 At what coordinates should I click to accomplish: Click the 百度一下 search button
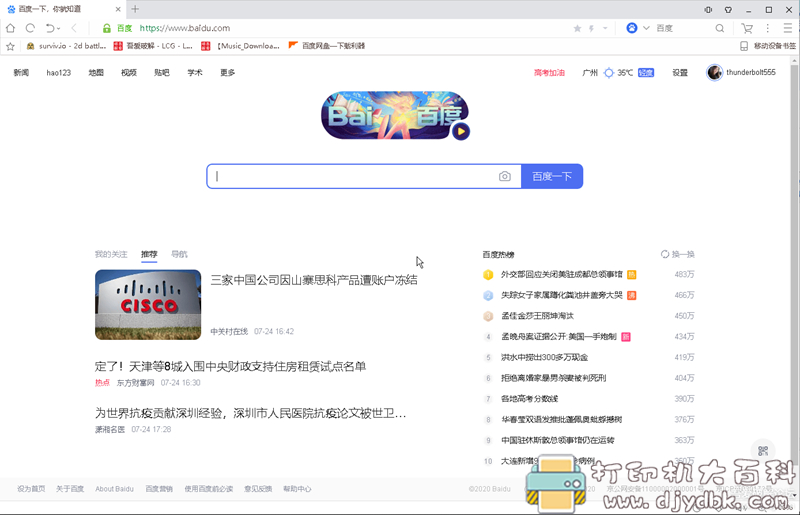click(x=552, y=176)
